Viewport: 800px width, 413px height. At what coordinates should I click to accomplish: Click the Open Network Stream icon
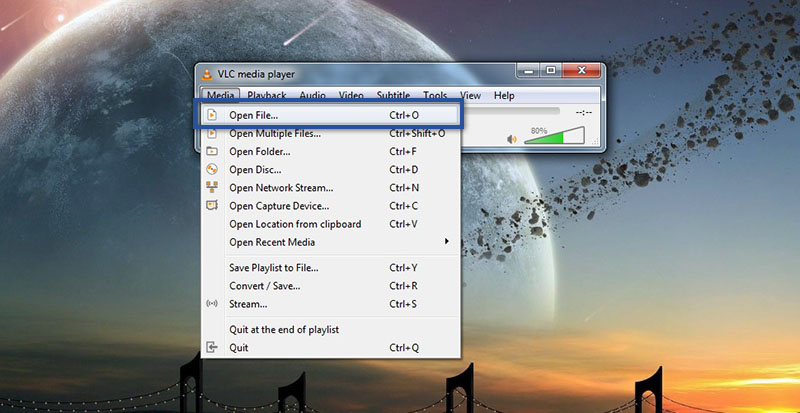click(x=212, y=188)
